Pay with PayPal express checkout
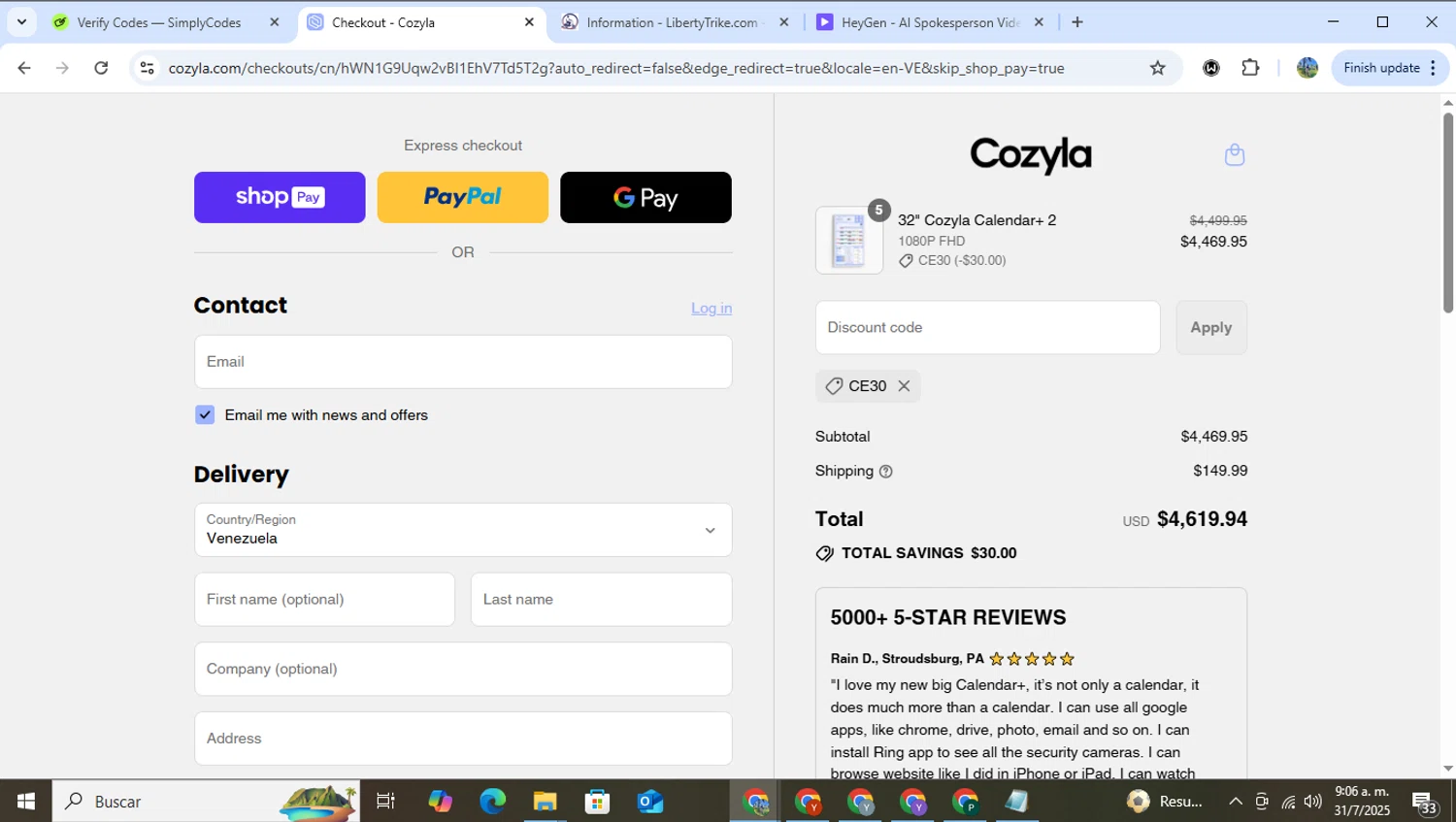Viewport: 1456px width, 822px height. click(462, 197)
